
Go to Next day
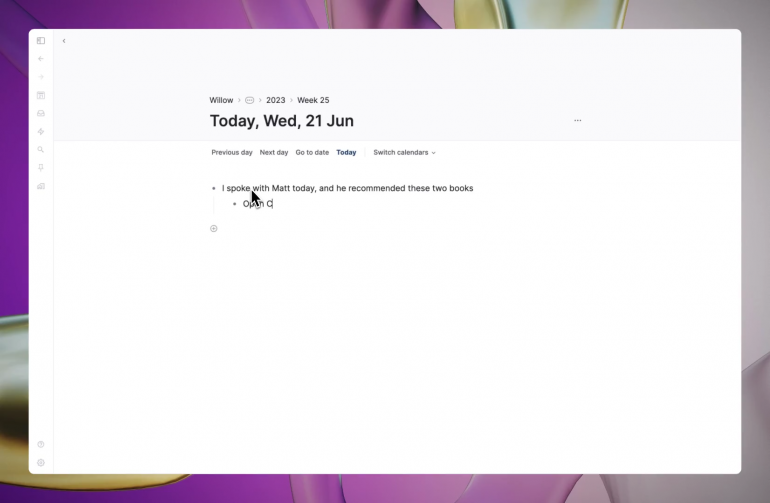pos(274,153)
